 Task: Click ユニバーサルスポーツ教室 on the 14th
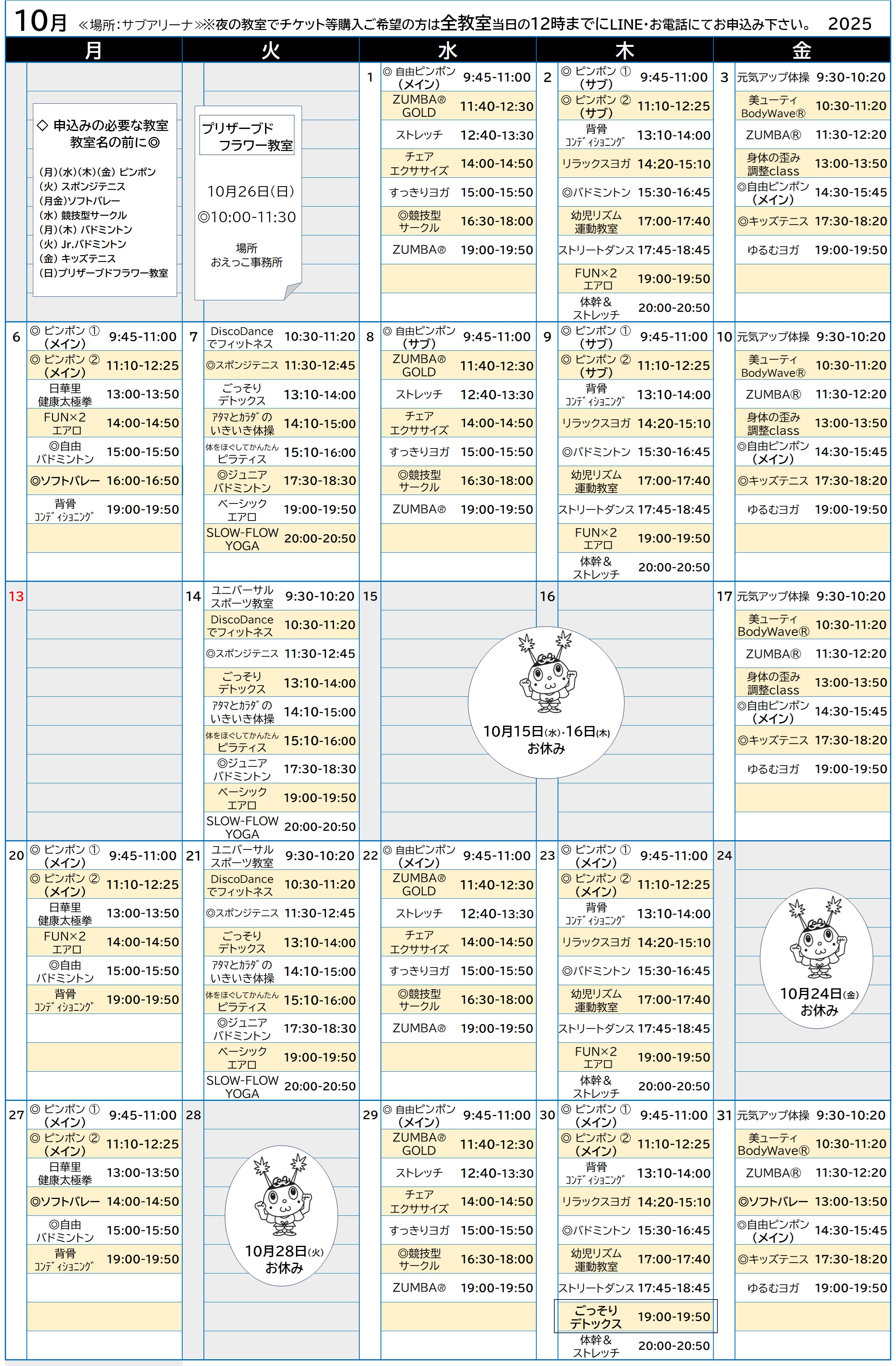[x=242, y=596]
